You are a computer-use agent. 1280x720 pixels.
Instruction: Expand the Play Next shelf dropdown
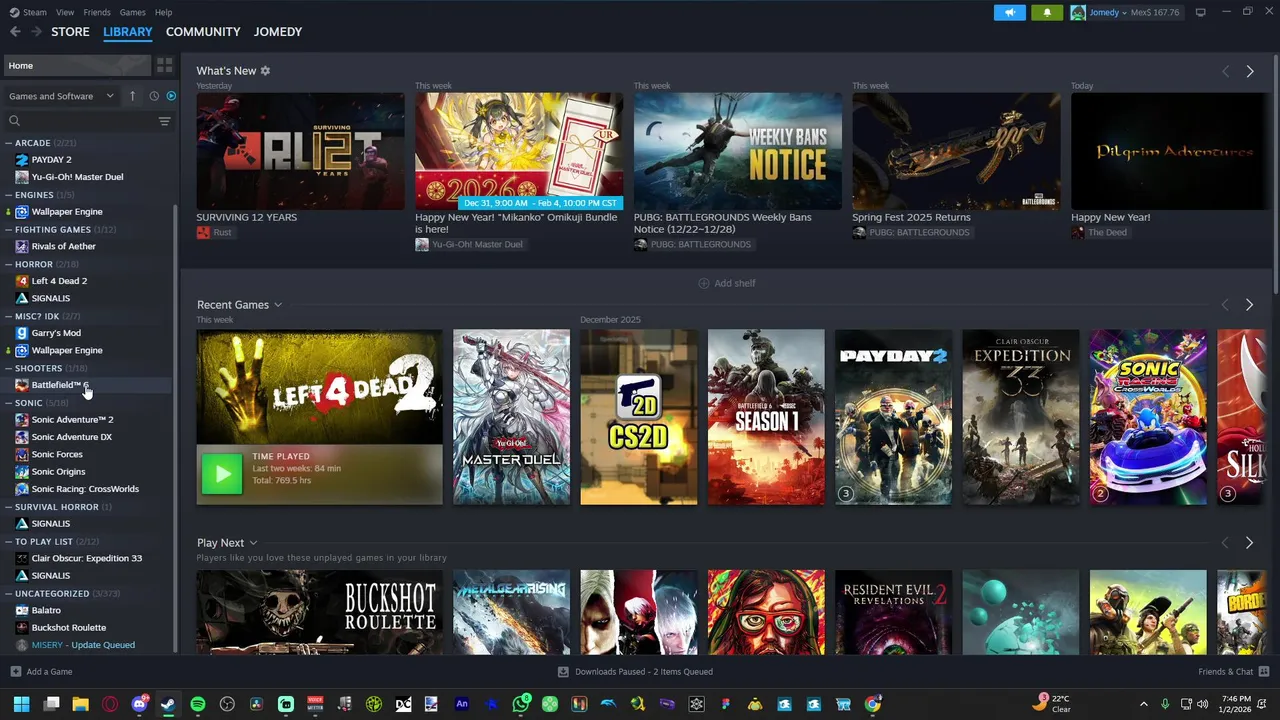pyautogui.click(x=253, y=543)
